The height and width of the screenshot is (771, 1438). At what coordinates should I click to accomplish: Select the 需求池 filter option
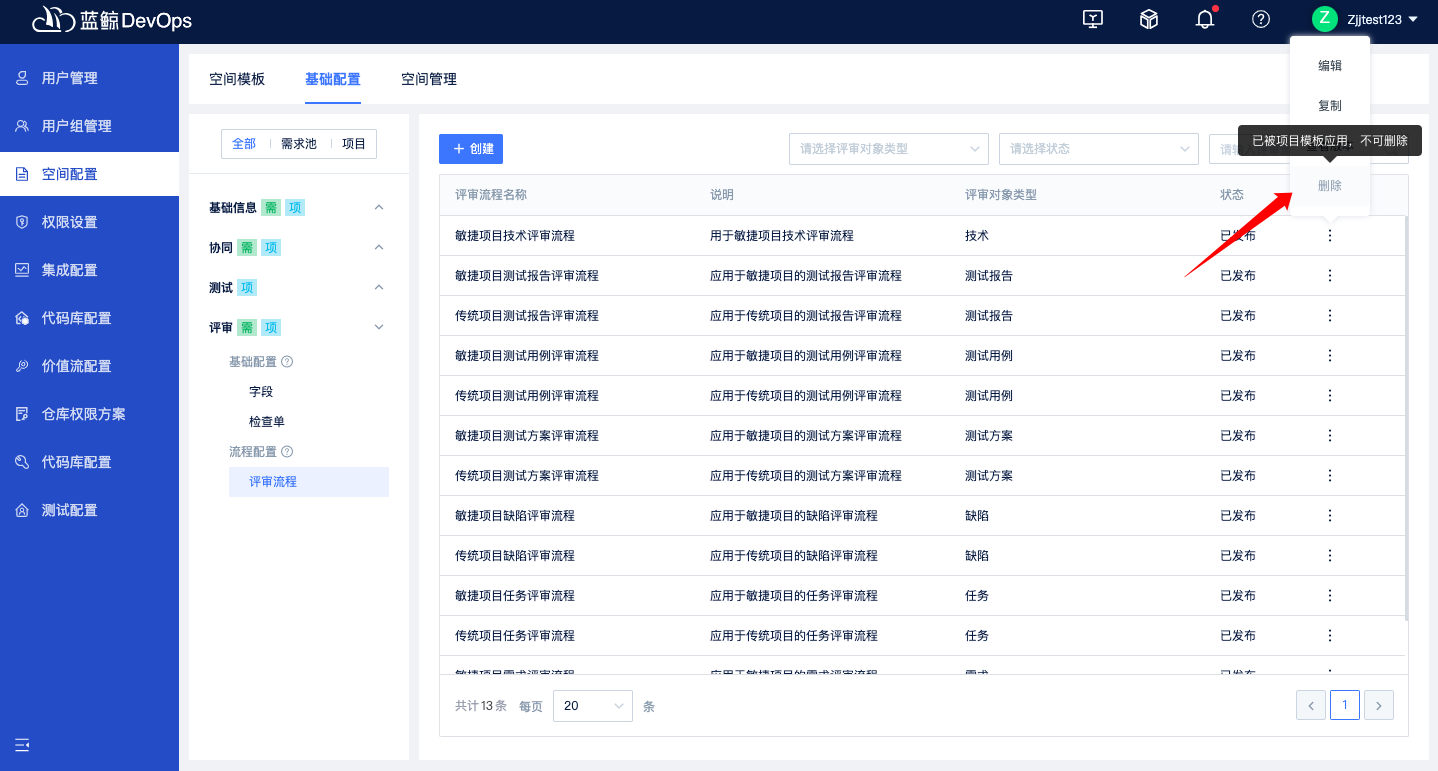pyautogui.click(x=299, y=144)
